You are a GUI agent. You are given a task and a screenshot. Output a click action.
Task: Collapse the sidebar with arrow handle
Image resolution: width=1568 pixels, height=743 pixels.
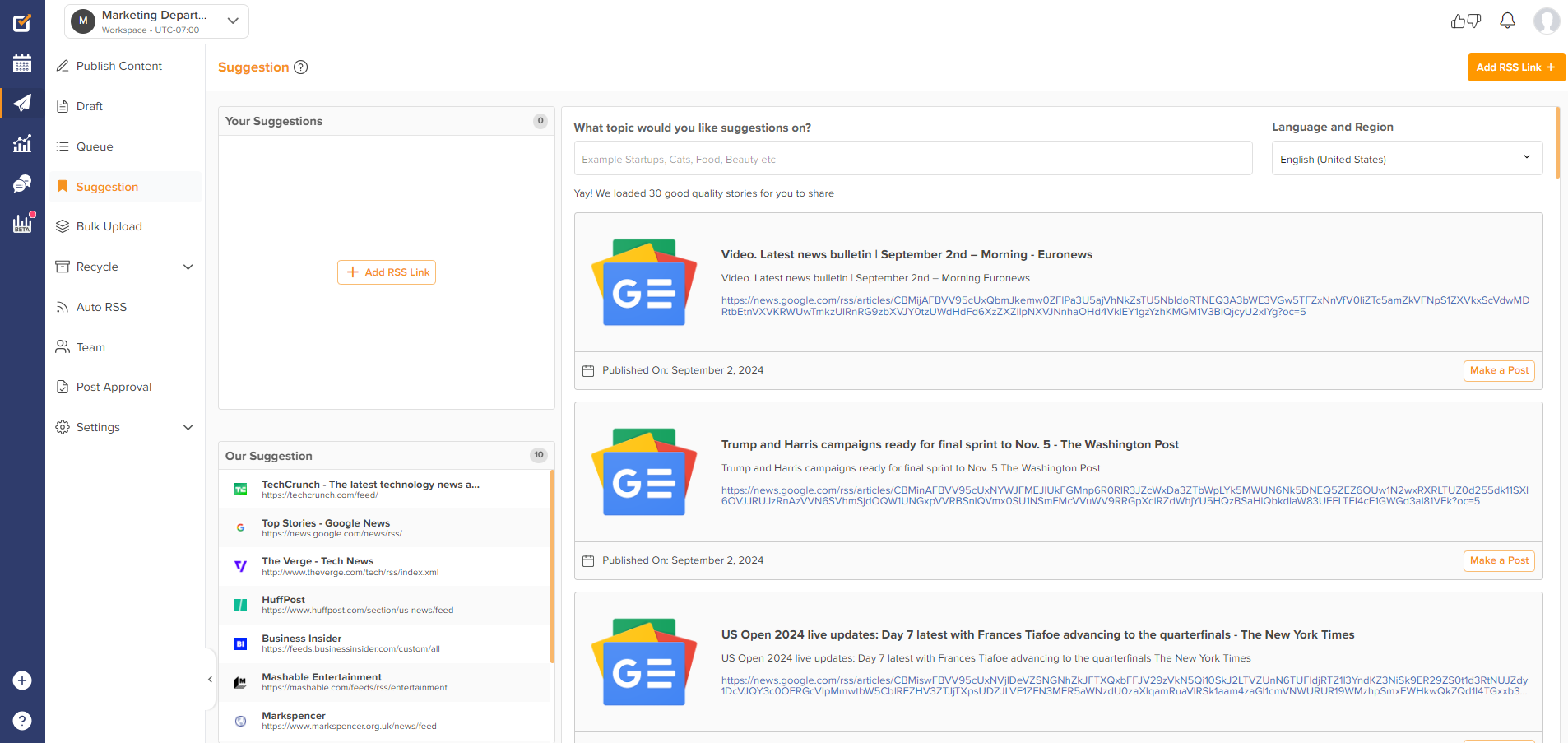coord(210,680)
